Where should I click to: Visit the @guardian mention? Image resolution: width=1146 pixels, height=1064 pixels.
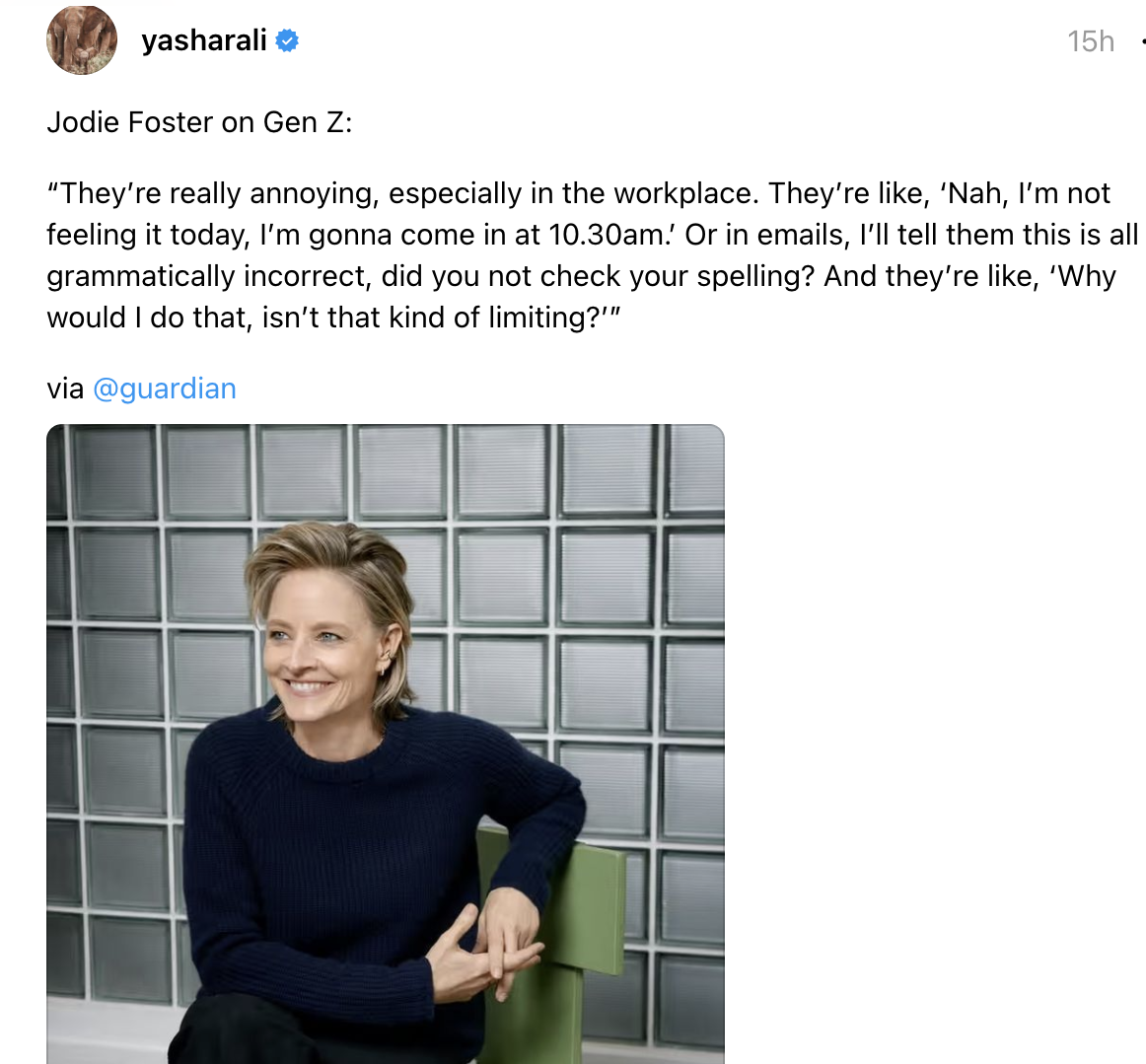coord(165,389)
